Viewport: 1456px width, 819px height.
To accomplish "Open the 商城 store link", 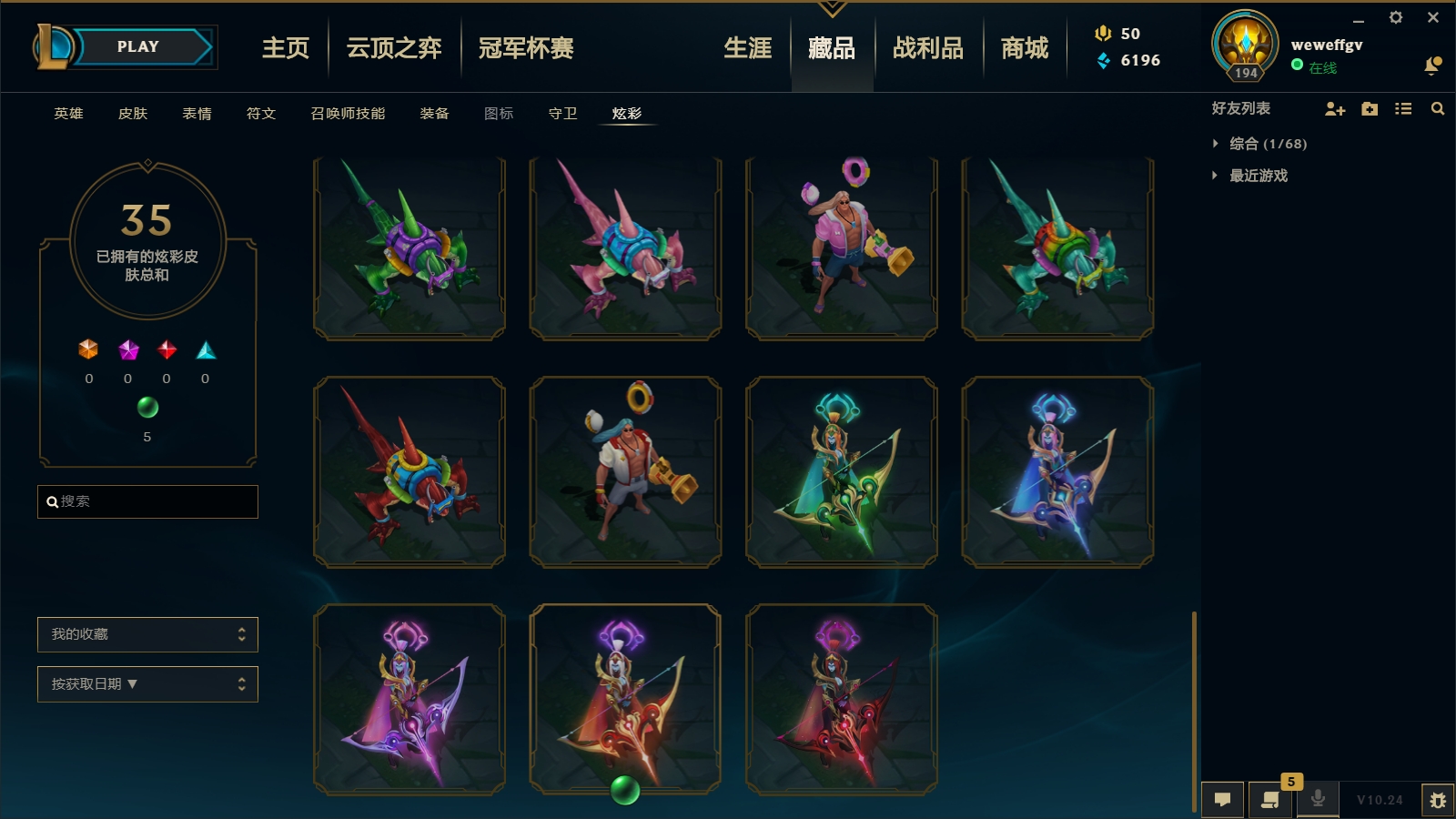I will click(1025, 48).
